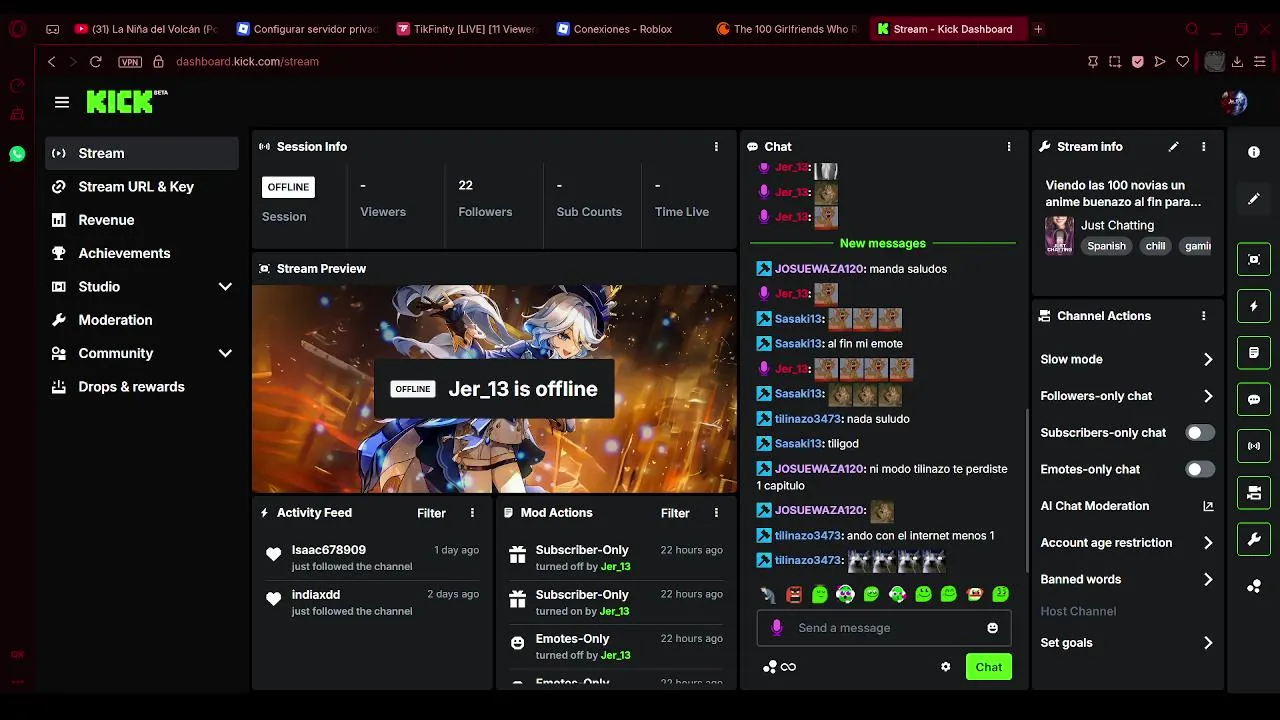Image resolution: width=1280 pixels, height=720 pixels.
Task: Open AI Chat Moderation external link icon
Action: click(1208, 506)
